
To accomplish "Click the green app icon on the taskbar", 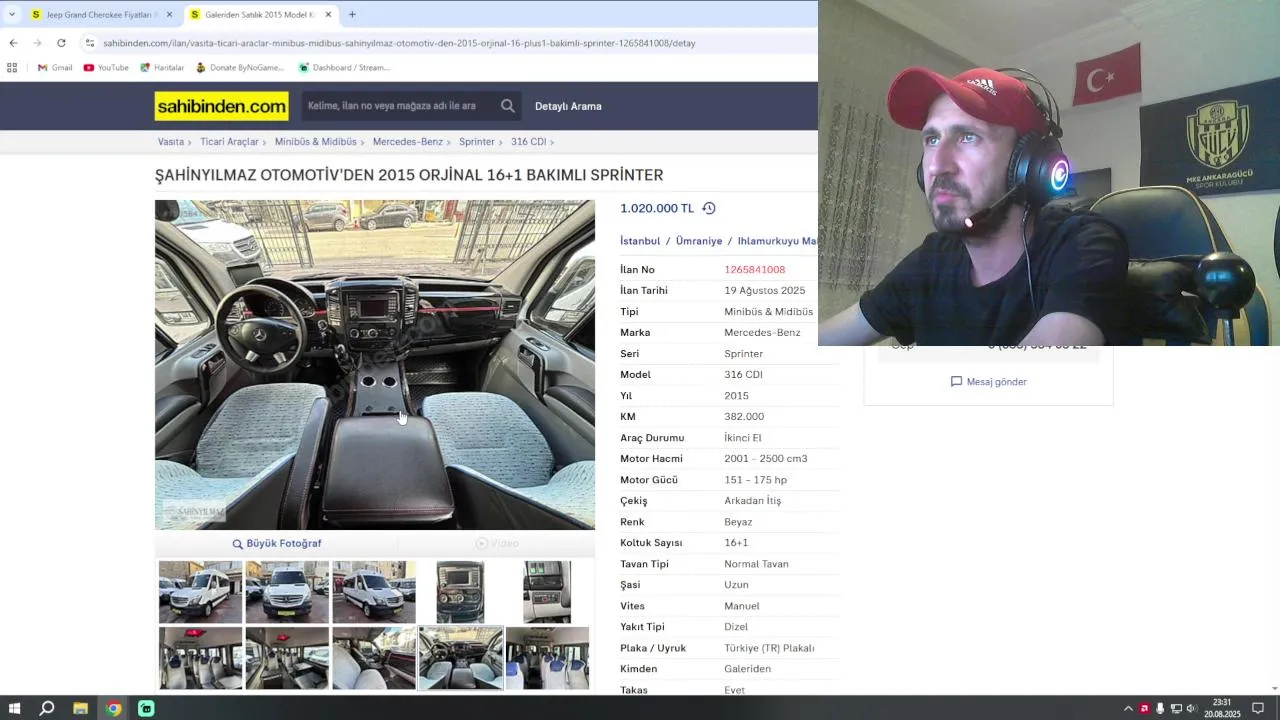I will click(146, 709).
